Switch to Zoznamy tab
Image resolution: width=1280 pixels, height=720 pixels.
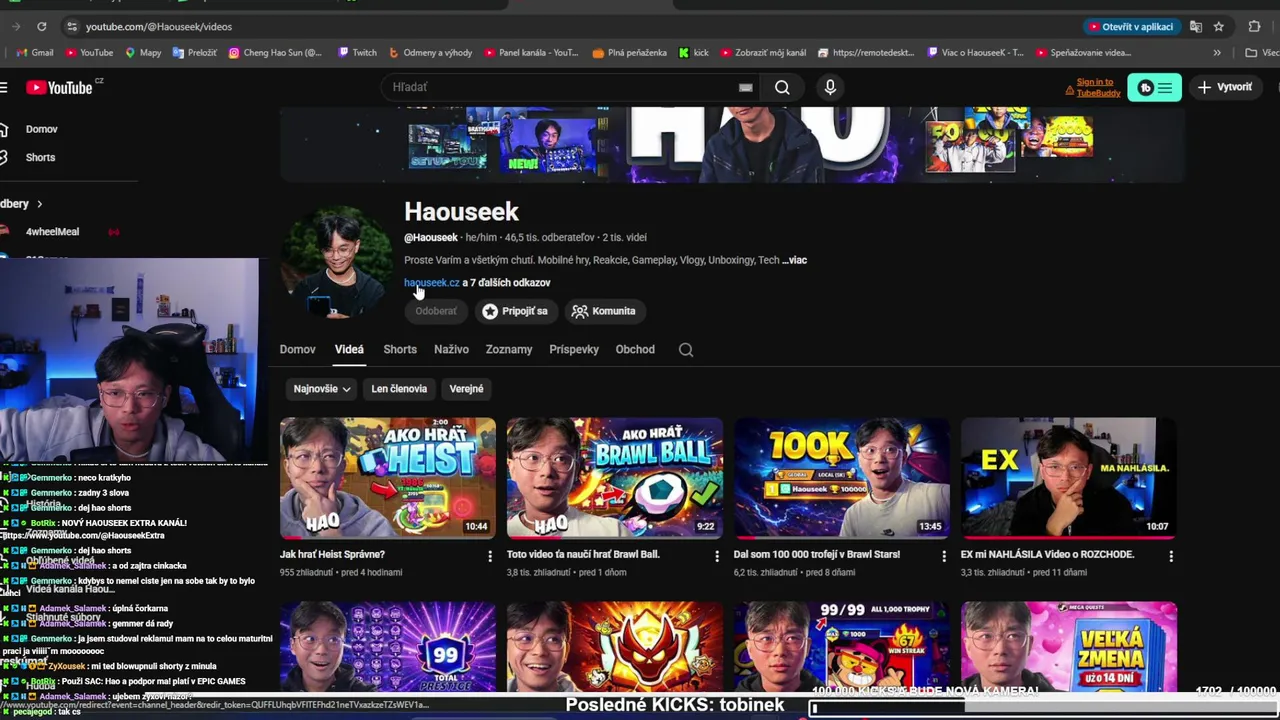509,349
